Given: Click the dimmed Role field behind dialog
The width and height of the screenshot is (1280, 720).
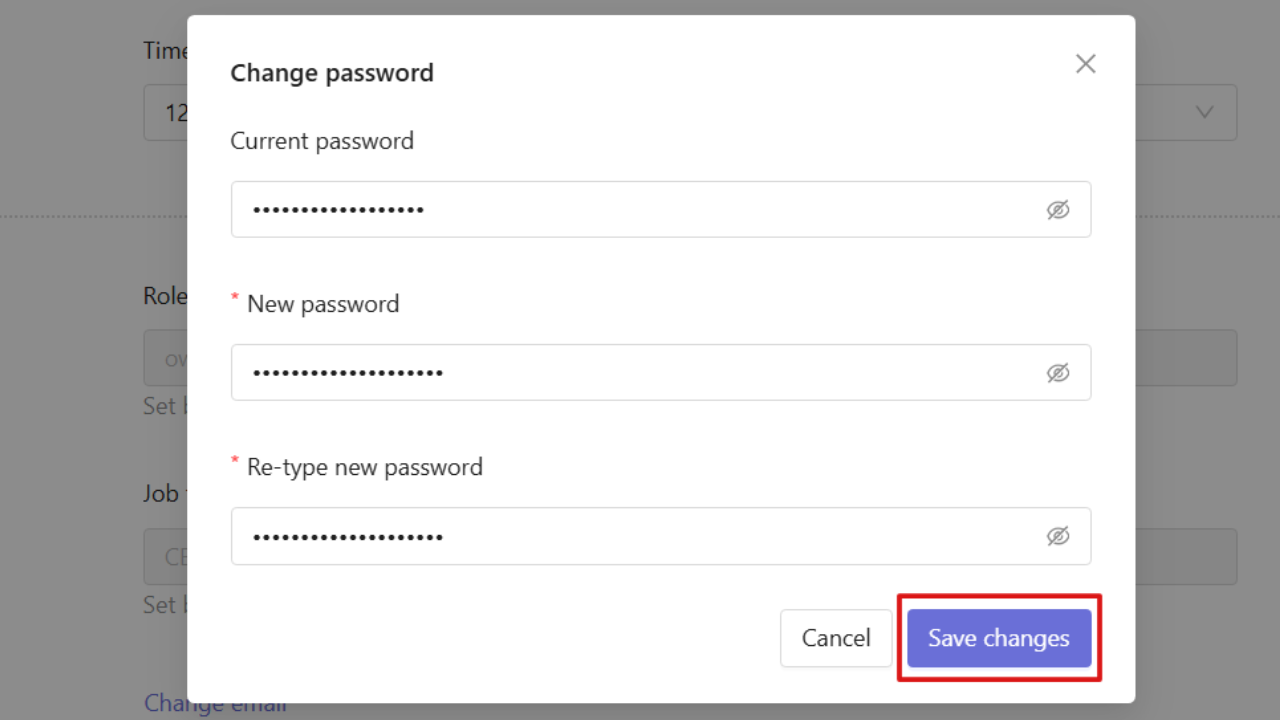Looking at the screenshot, I should (165, 358).
